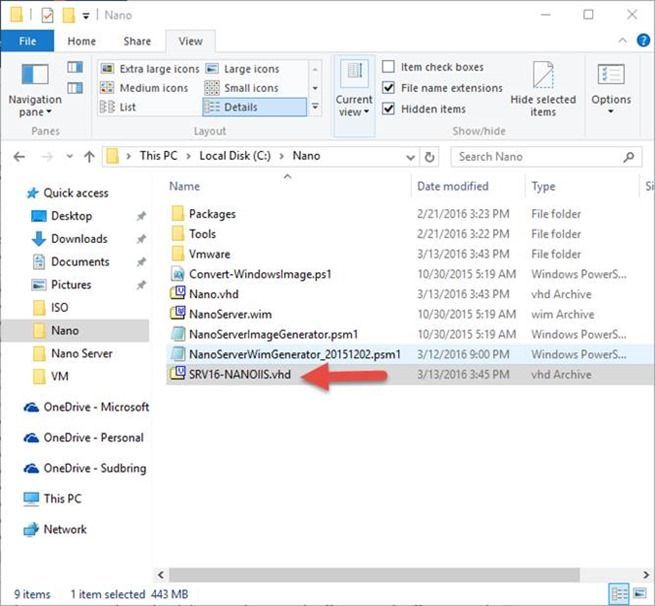
Task: Go up one folder level arrow
Action: coord(89,157)
